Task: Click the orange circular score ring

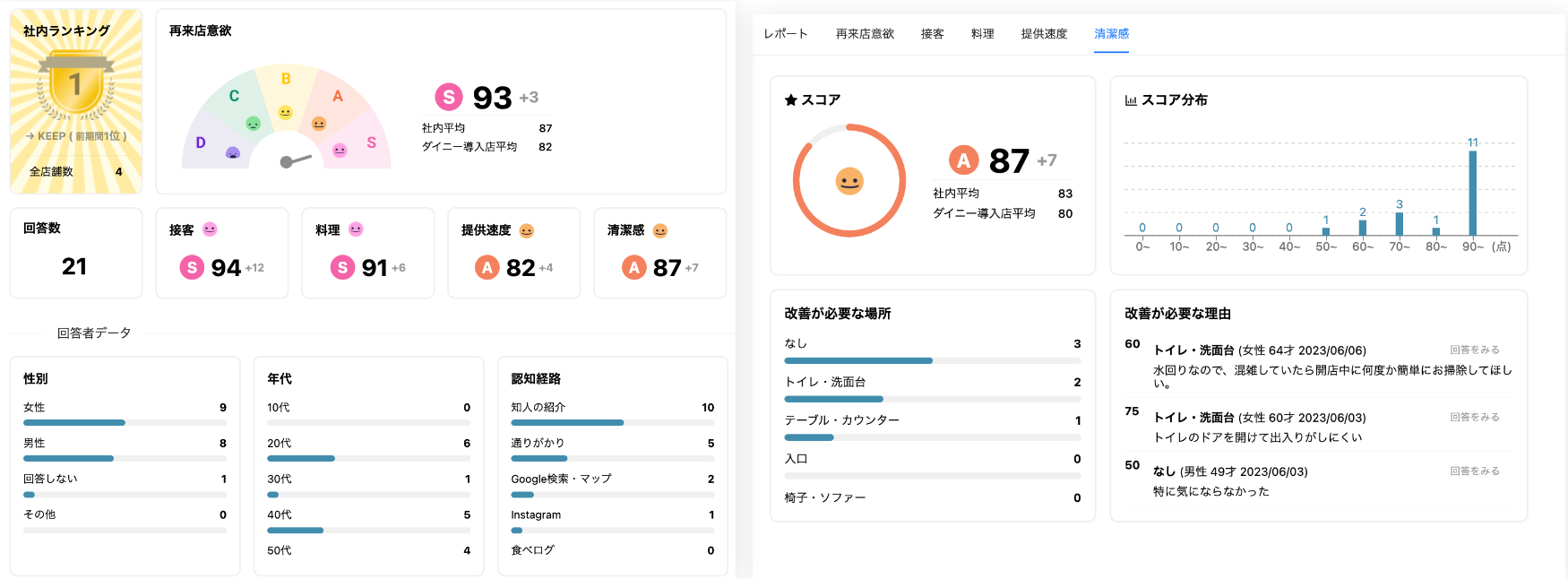Action: coord(849,180)
